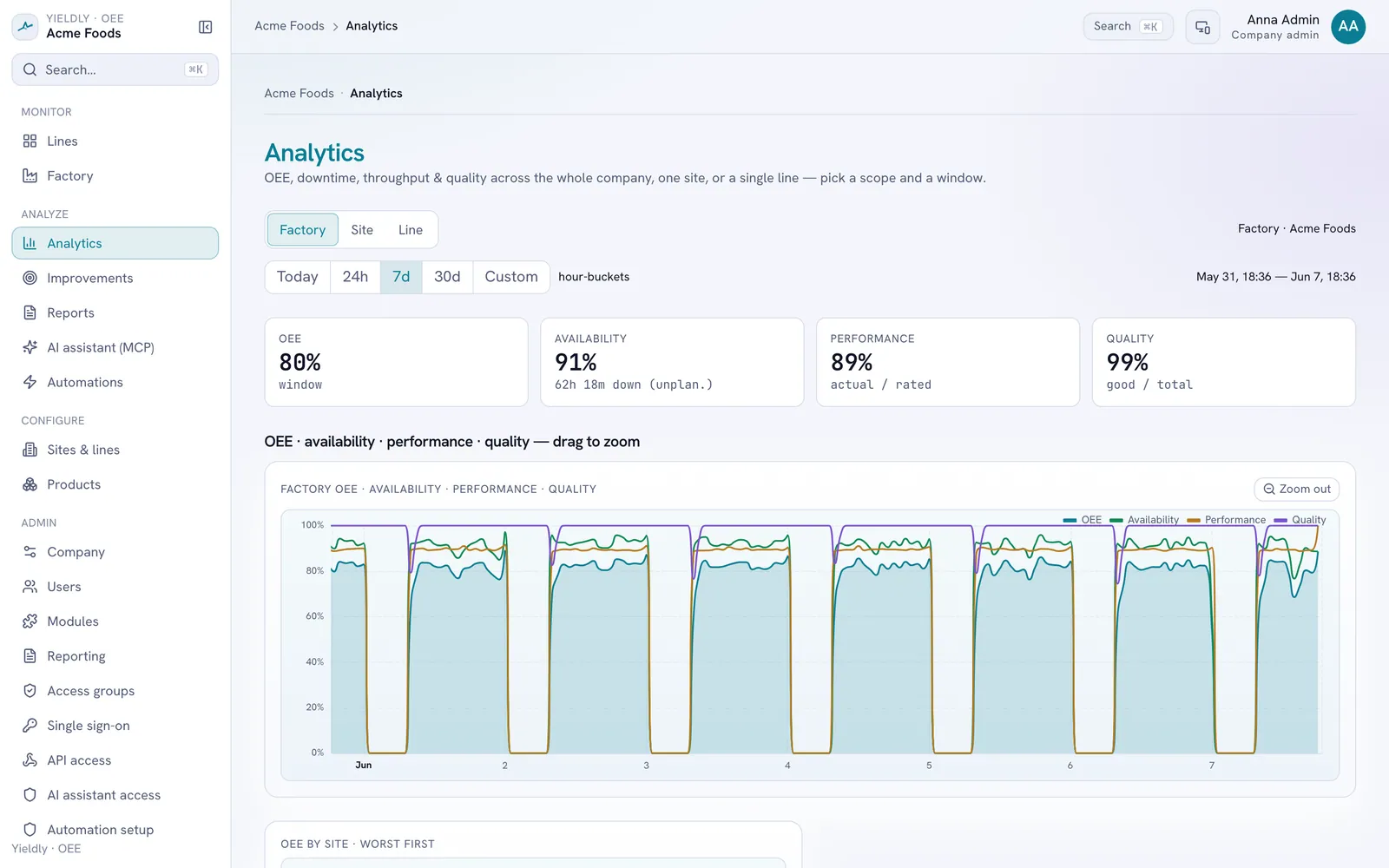The width and height of the screenshot is (1389, 868).
Task: Select the Line scope
Action: [x=411, y=230]
